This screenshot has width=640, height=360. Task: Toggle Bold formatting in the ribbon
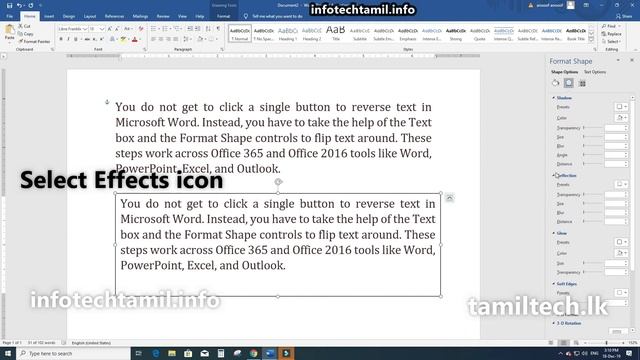[x=61, y=39]
